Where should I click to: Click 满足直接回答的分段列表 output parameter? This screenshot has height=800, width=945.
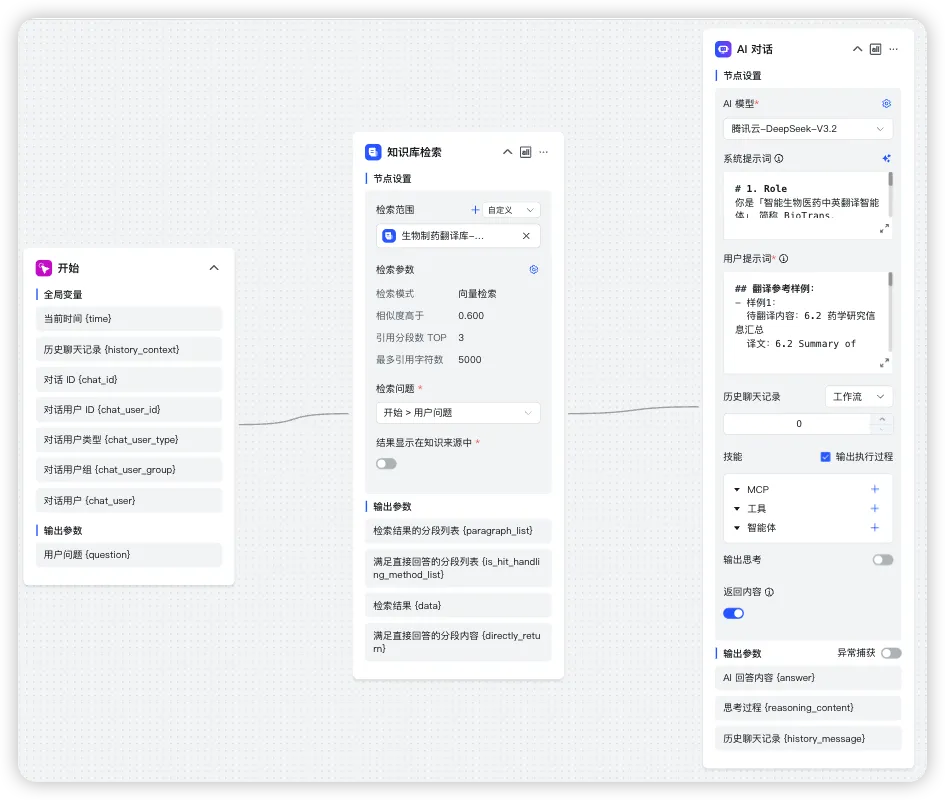[458, 569]
